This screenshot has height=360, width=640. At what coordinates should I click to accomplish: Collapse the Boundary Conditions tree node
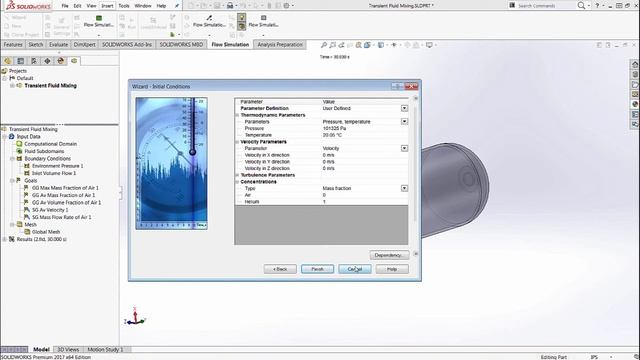(12, 158)
